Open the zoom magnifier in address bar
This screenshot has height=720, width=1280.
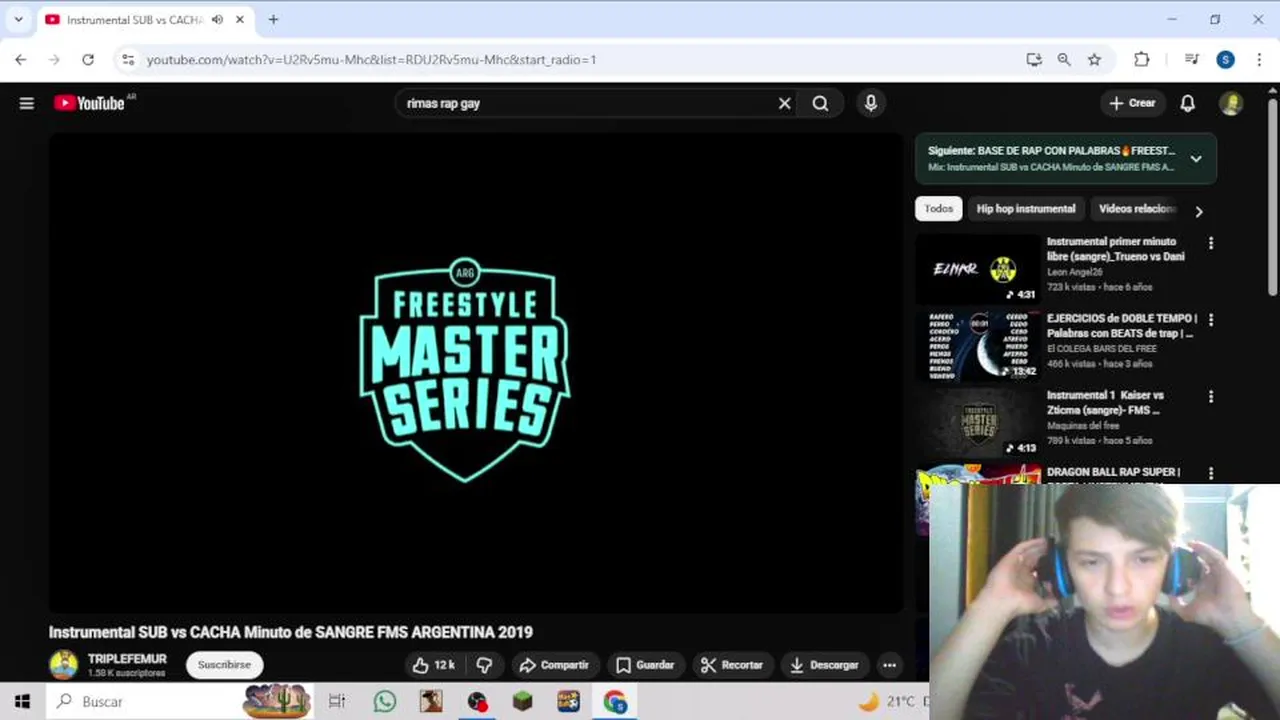(1064, 60)
